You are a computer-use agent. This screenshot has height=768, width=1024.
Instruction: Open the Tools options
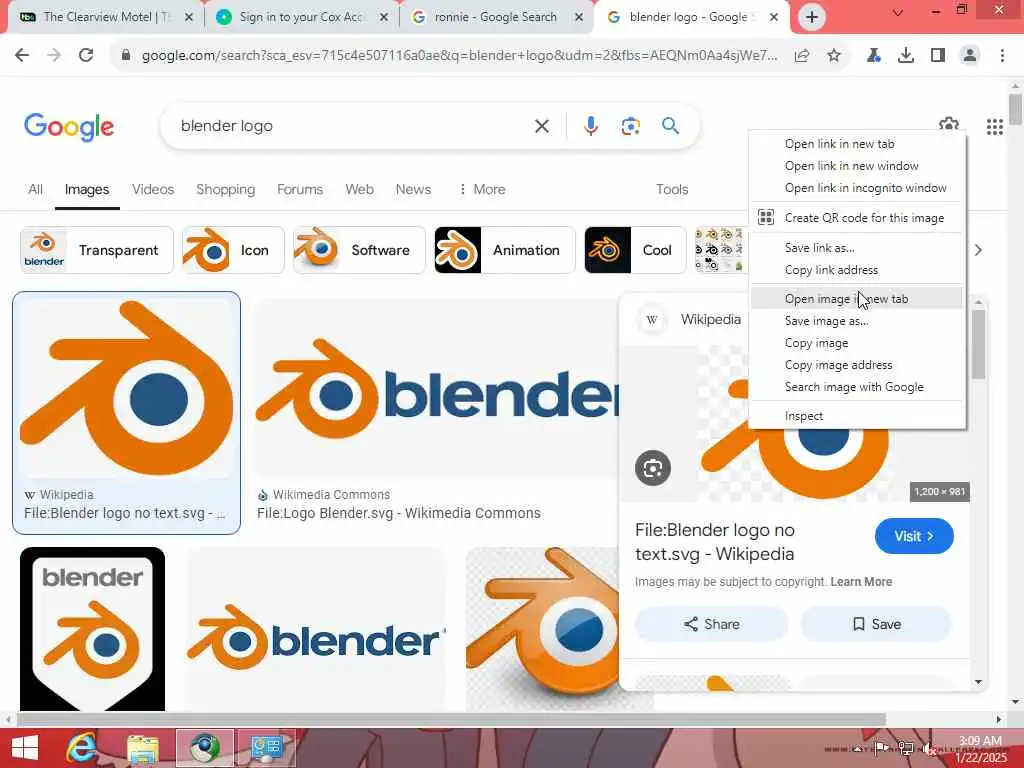click(x=672, y=189)
